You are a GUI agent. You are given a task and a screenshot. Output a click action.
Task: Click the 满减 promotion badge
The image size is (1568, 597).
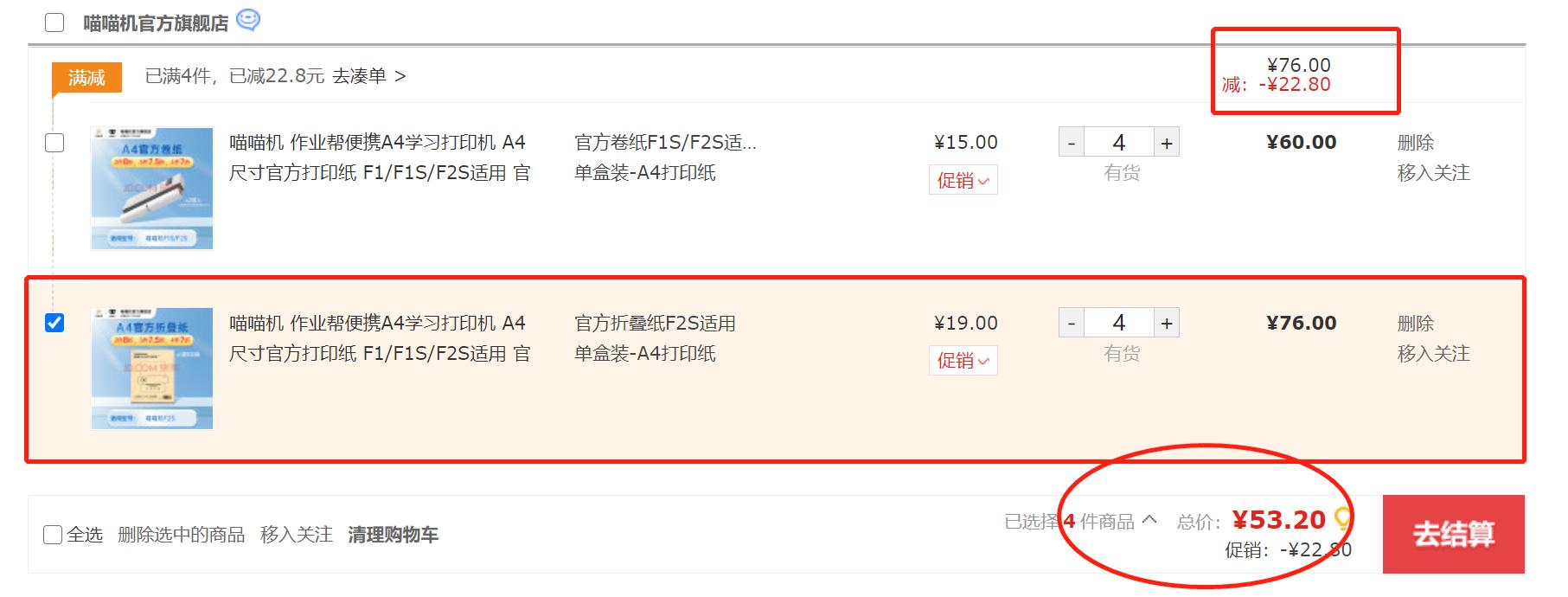(87, 76)
